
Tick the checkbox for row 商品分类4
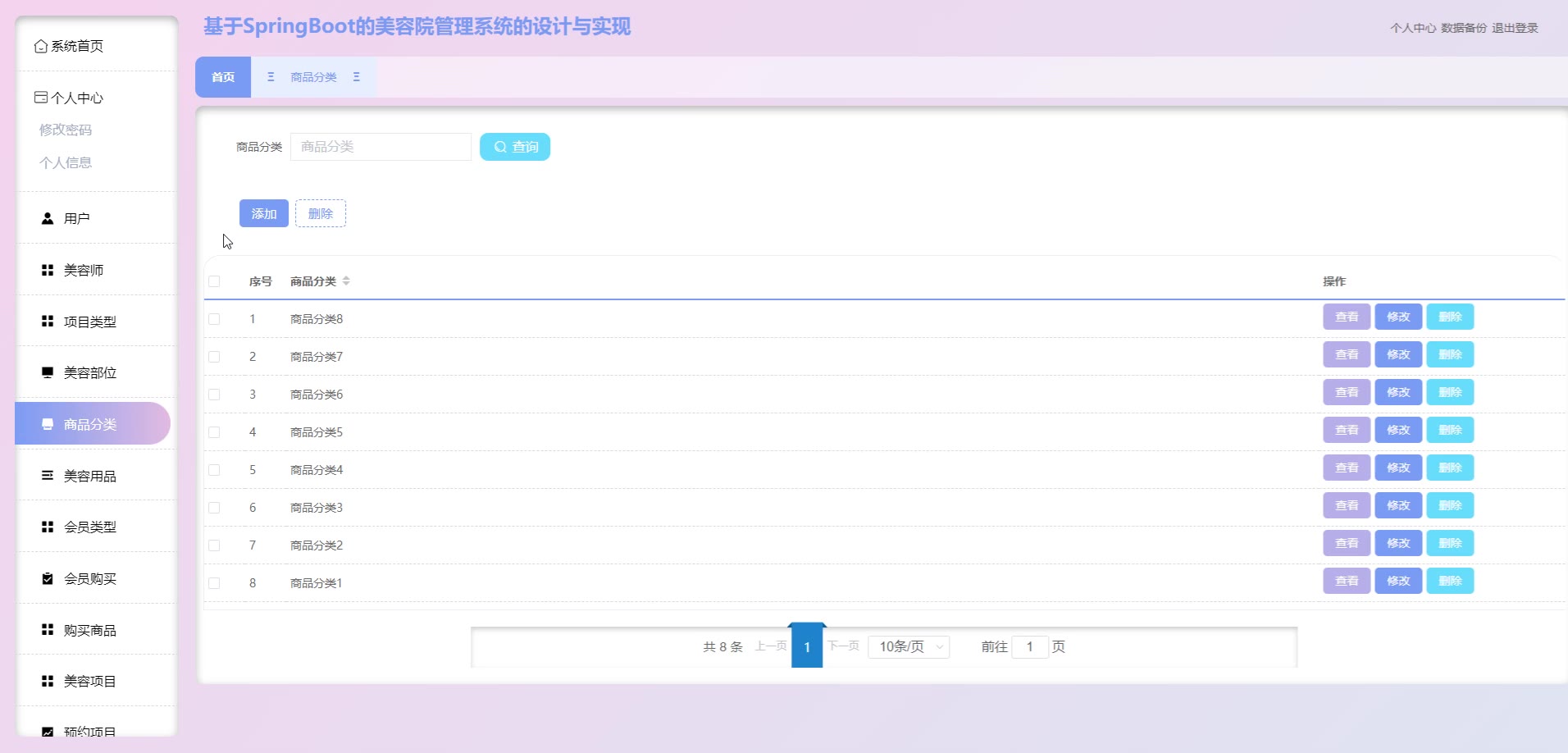214,470
